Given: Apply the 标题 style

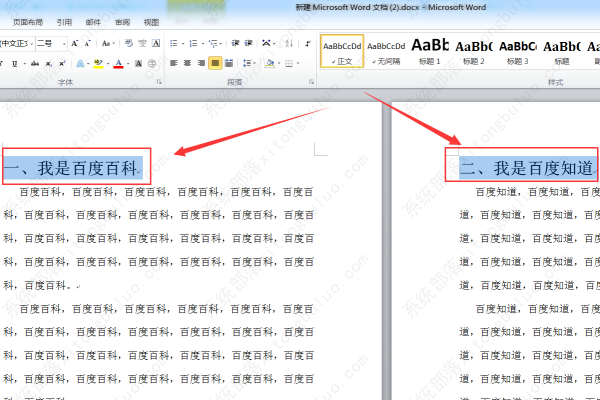Looking at the screenshot, I should [x=561, y=51].
